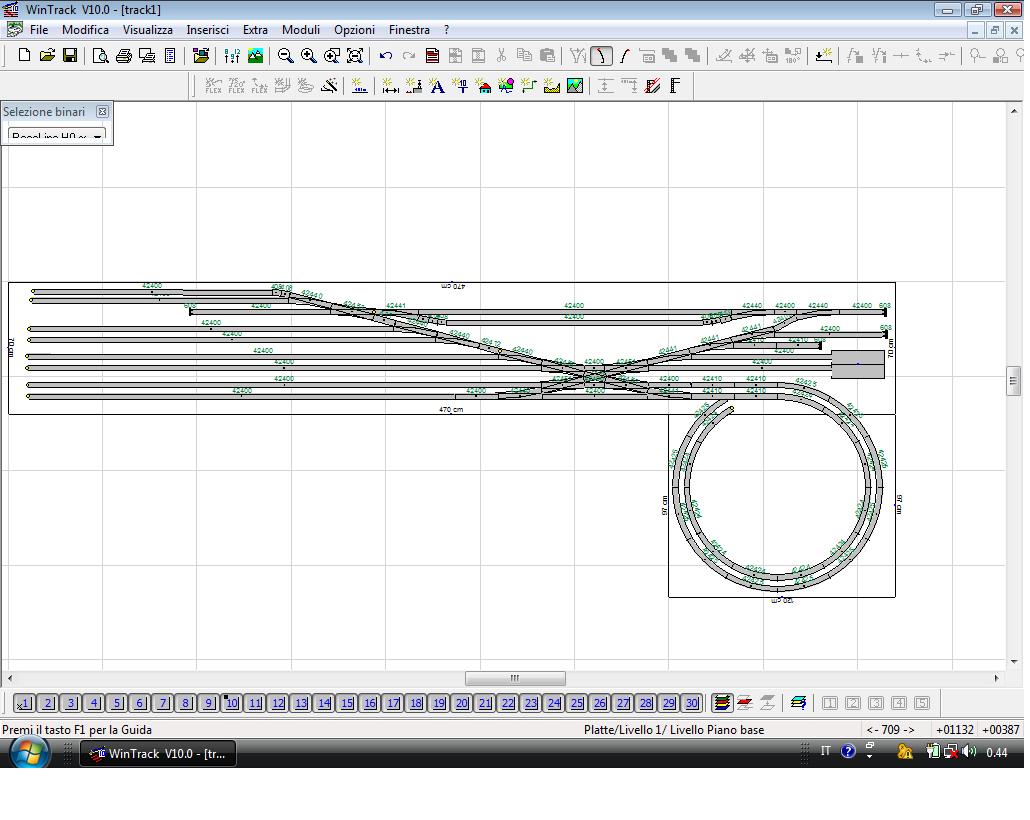
Task: Click the status text 'Premi il tasto F1 per la Guida'
Action: [x=77, y=729]
